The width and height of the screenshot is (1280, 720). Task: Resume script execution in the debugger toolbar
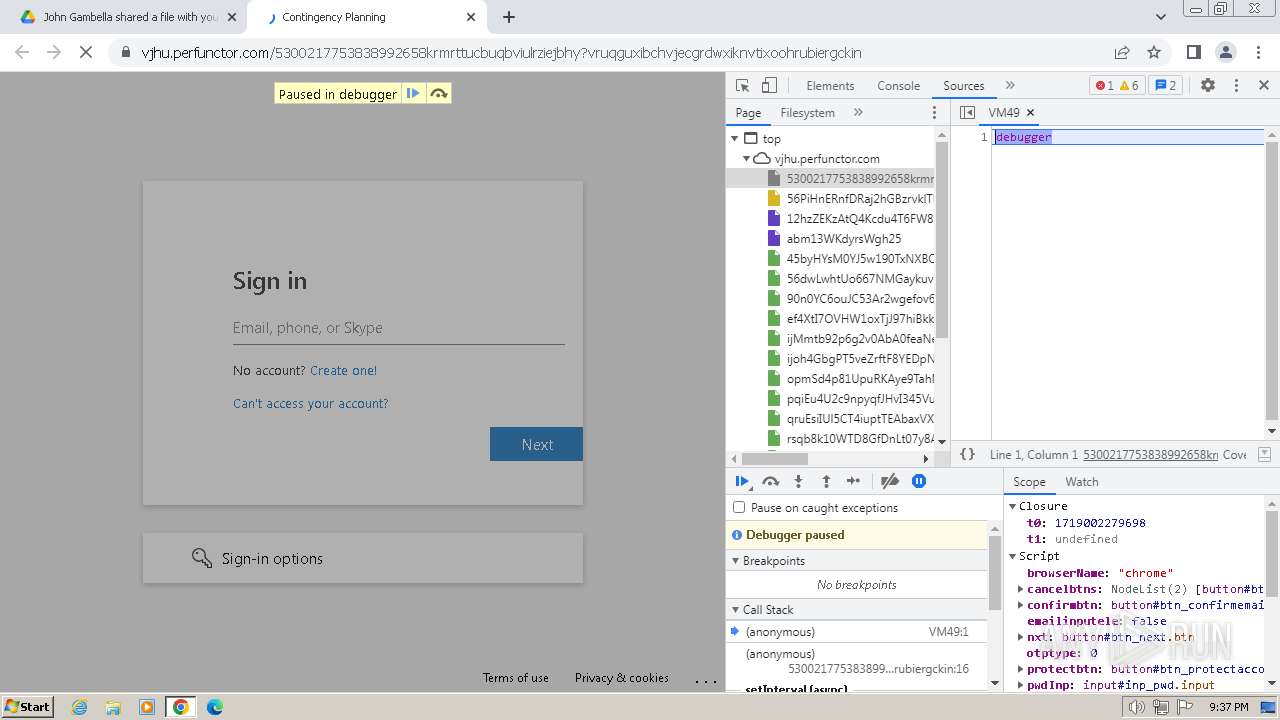point(742,481)
